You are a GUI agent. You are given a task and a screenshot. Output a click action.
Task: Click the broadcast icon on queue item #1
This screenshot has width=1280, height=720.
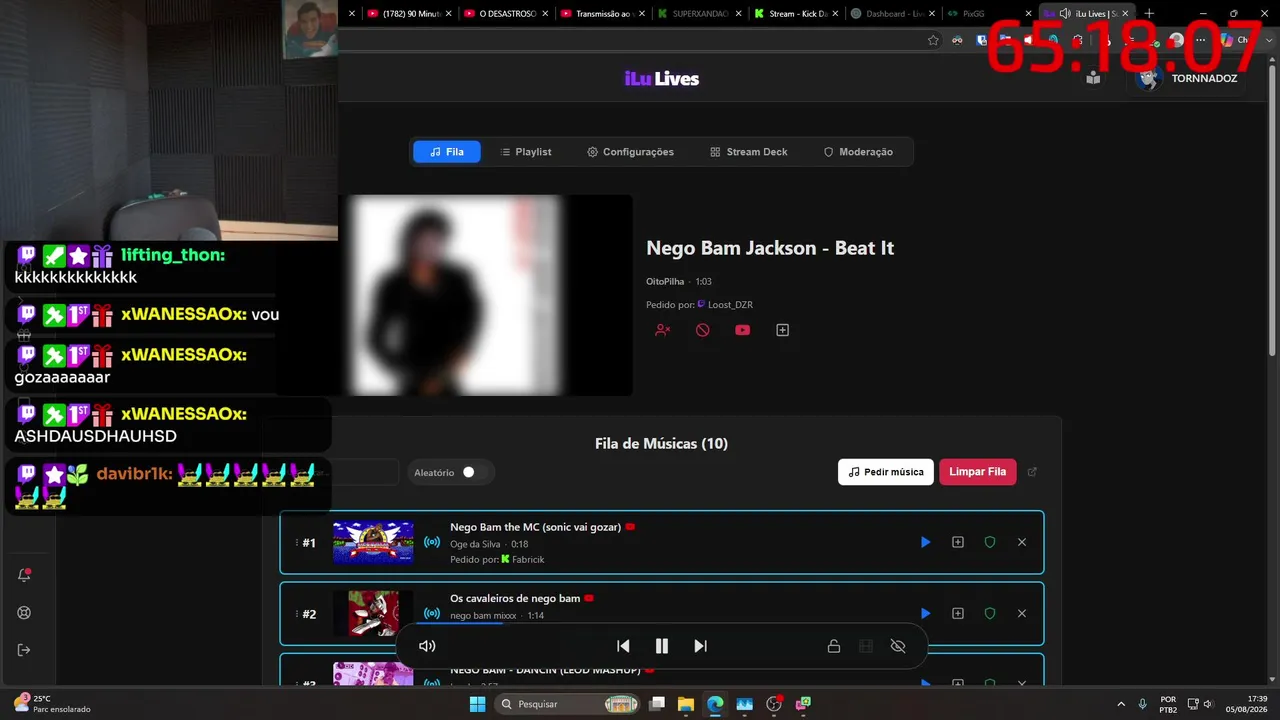[x=432, y=542]
